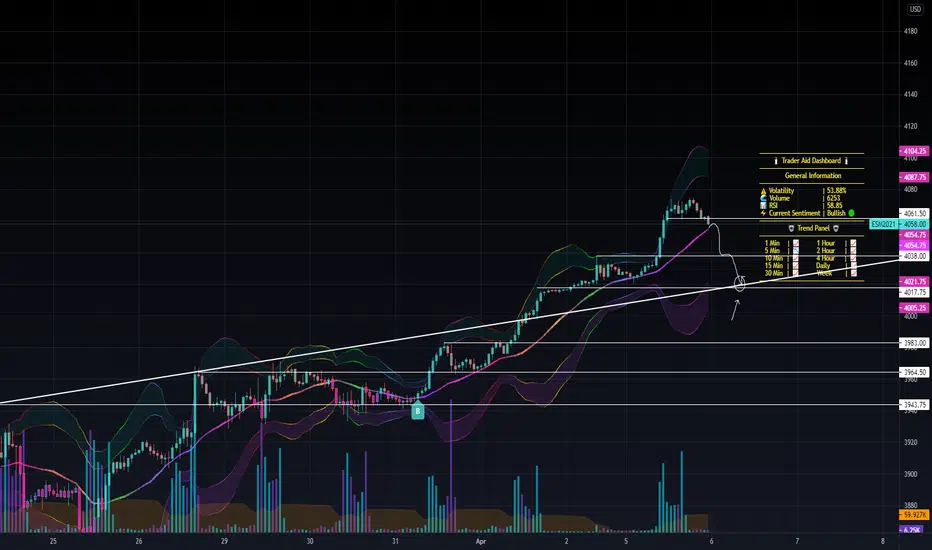This screenshot has height=550, width=932.
Task: Click the 4120 price axis tick
Action: [x=910, y=126]
